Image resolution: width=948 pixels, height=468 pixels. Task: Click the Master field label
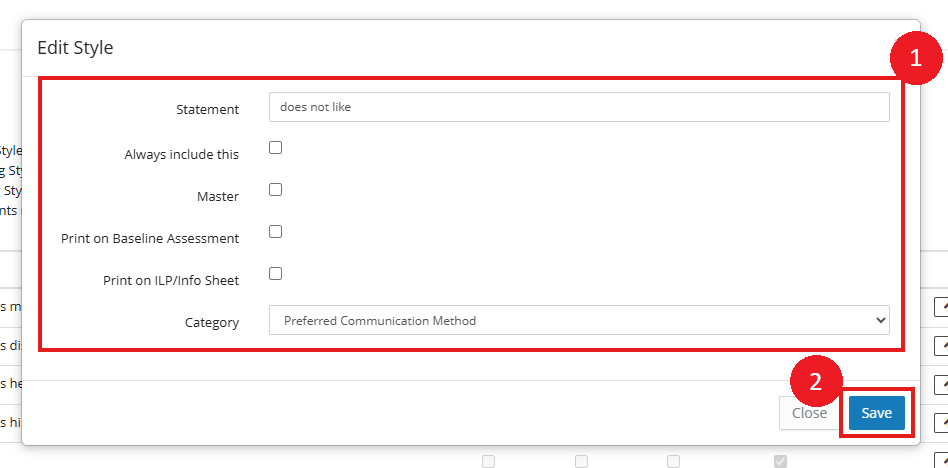click(218, 196)
